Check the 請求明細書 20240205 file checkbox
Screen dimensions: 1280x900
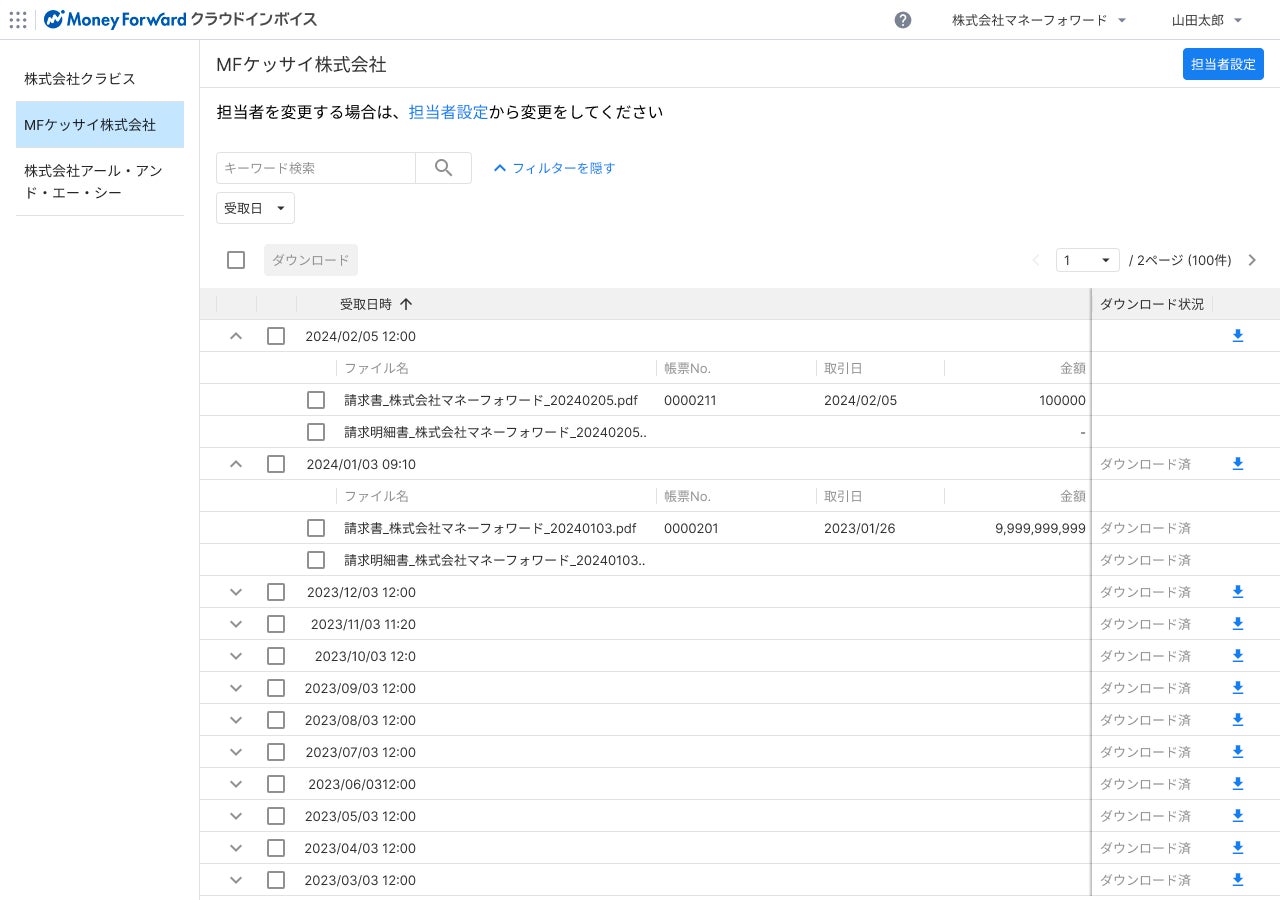click(x=316, y=432)
